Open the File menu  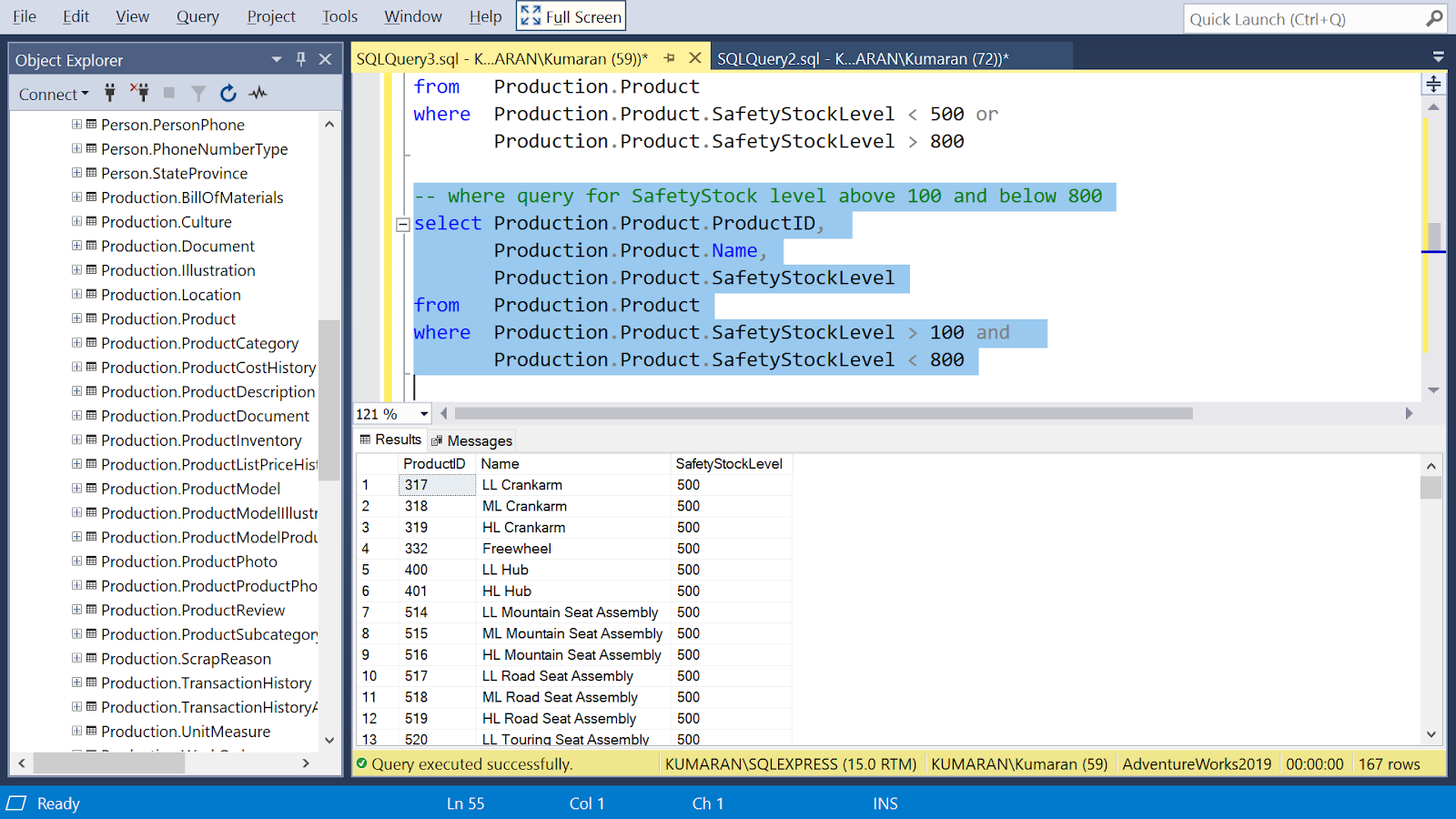25,16
